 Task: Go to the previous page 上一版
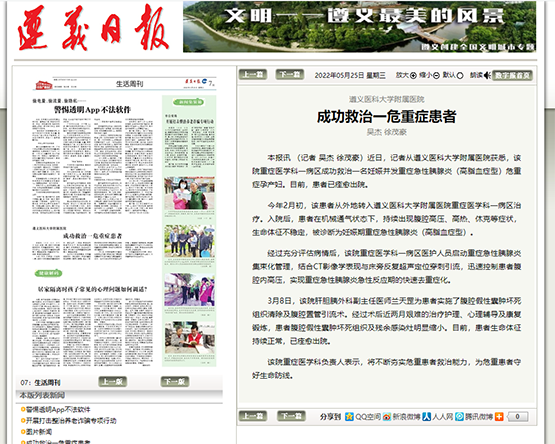113,382
